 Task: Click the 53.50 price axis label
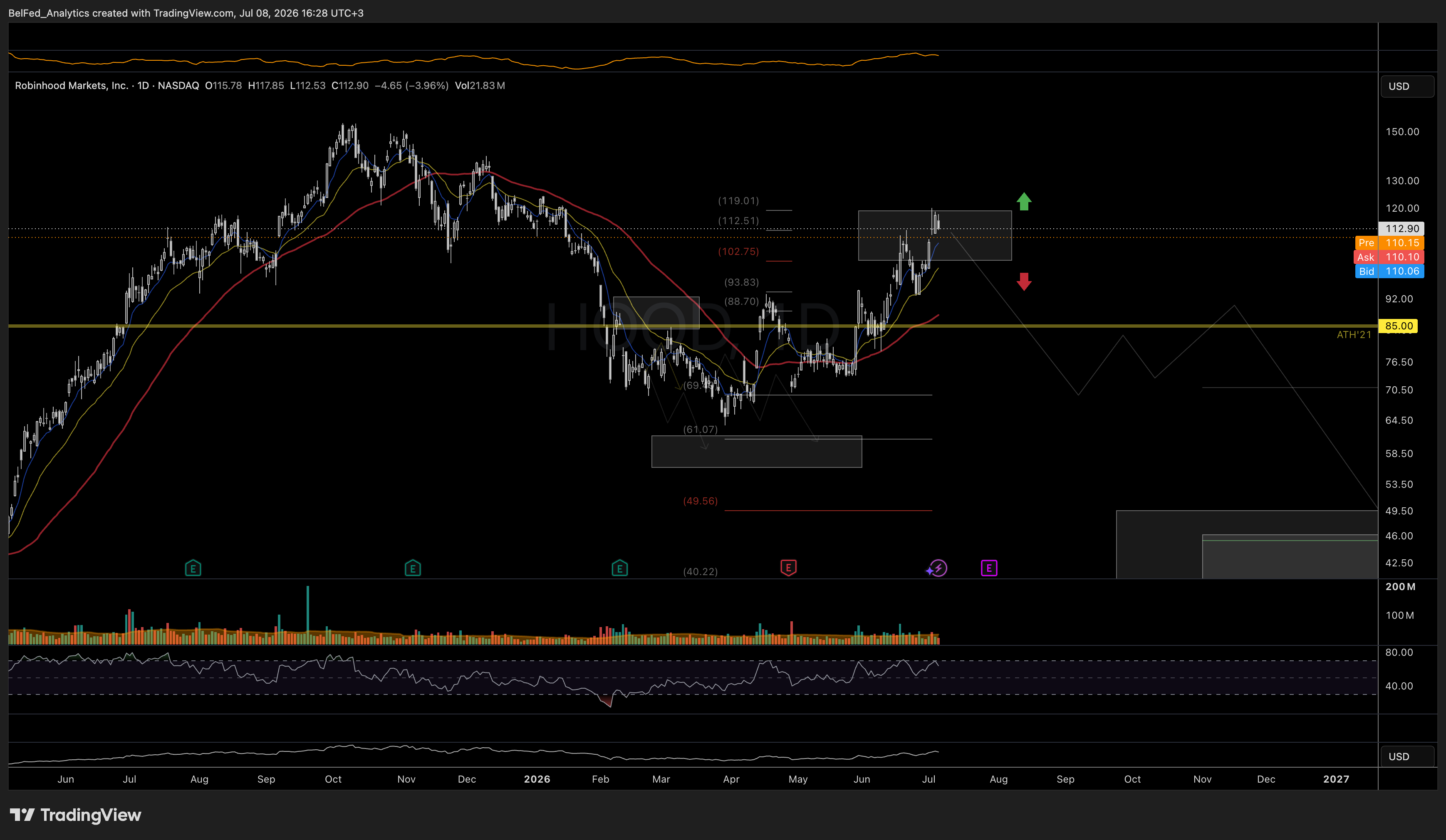(x=1399, y=484)
